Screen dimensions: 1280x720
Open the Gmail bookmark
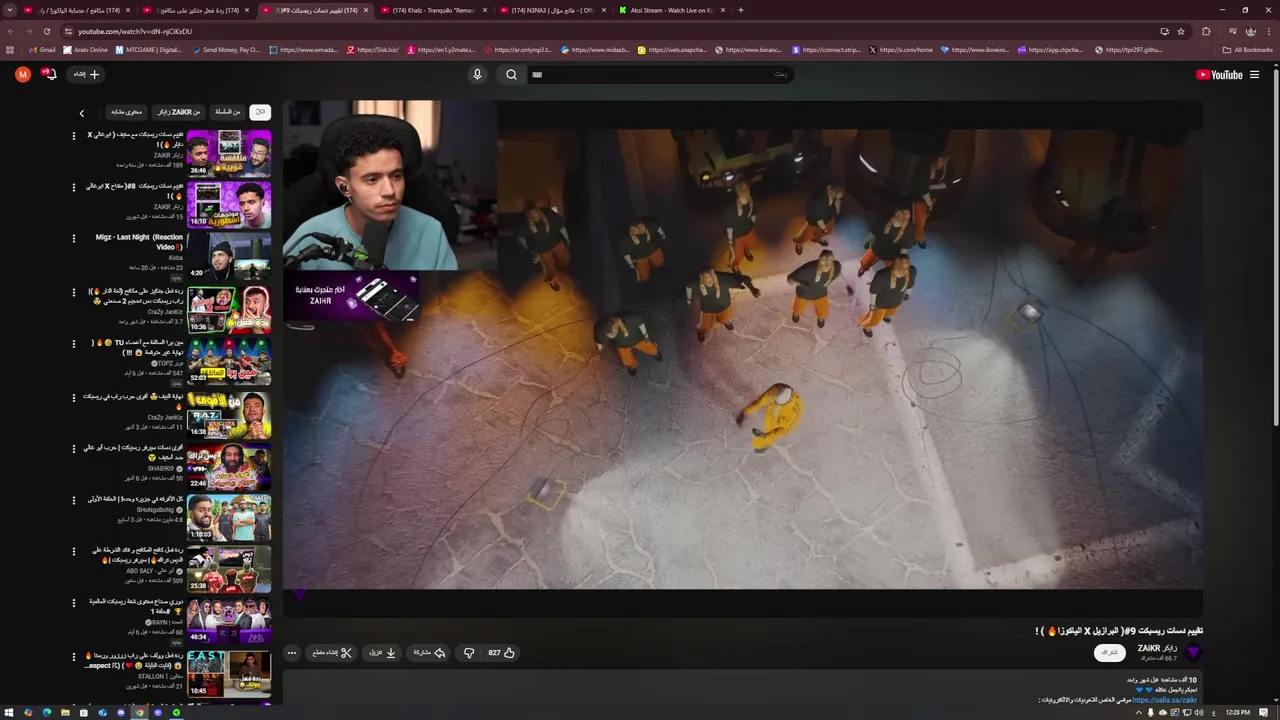42,50
